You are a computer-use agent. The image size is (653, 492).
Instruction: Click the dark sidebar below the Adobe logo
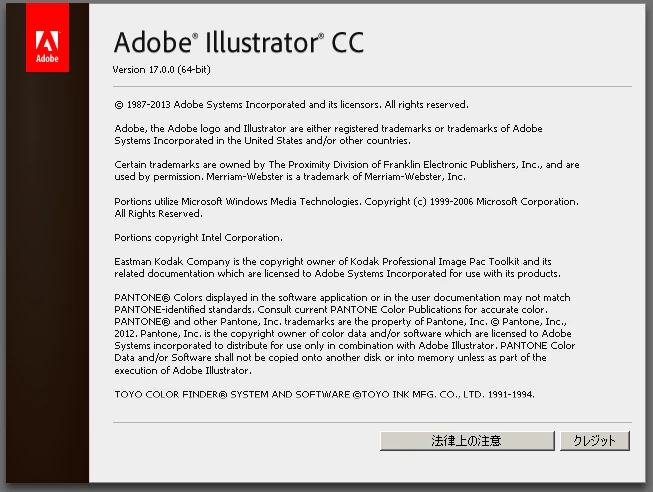click(47, 275)
